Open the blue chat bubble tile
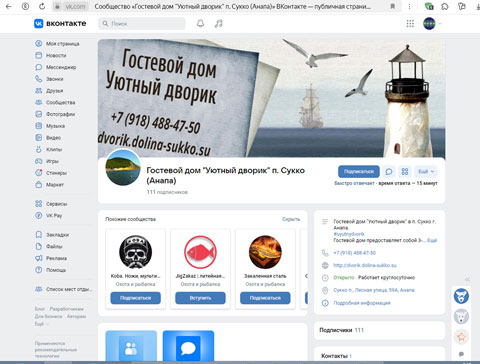Viewport: 480px width, 364px height. [188, 347]
